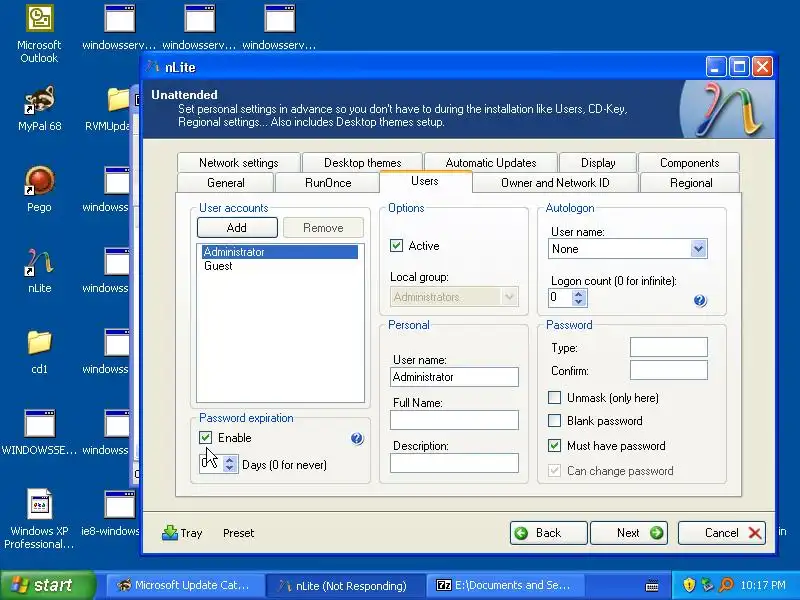The width and height of the screenshot is (800, 600).
Task: Check the Blank password option
Action: [x=554, y=420]
